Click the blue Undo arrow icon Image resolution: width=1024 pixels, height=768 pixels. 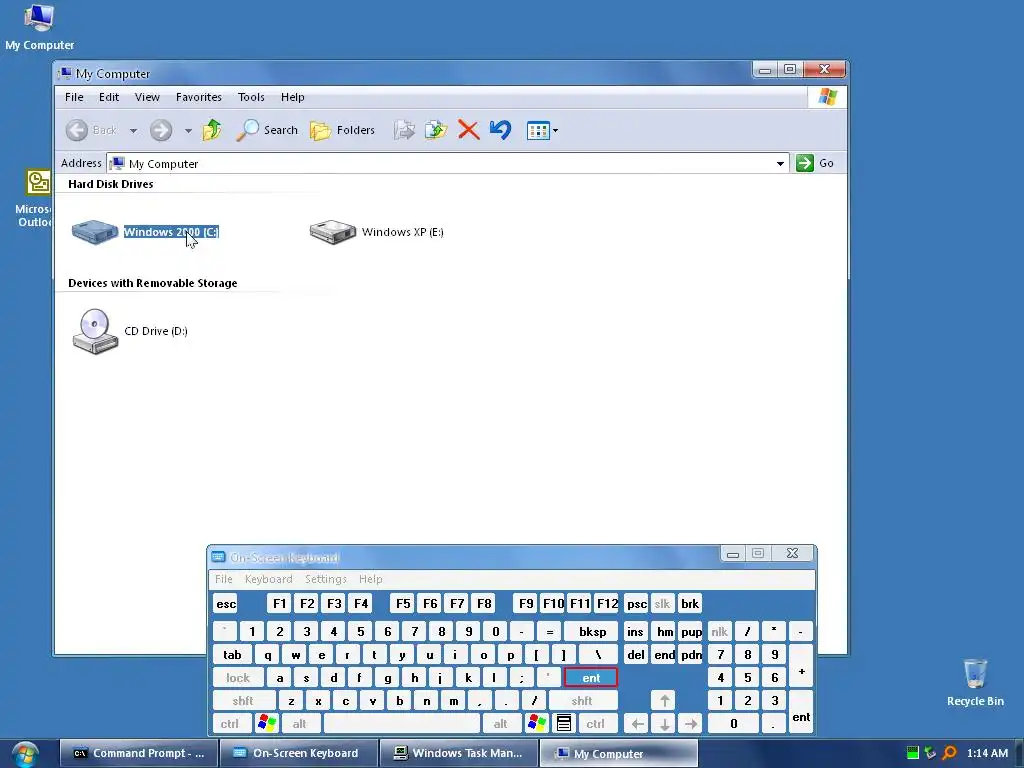pos(500,129)
